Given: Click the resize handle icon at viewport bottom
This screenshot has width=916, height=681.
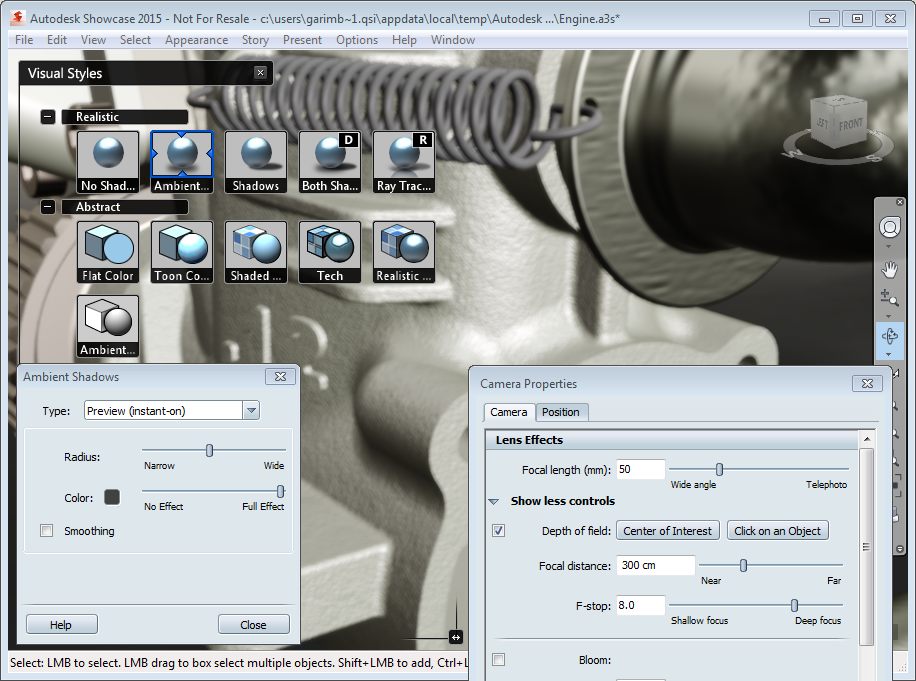Looking at the screenshot, I should [456, 637].
